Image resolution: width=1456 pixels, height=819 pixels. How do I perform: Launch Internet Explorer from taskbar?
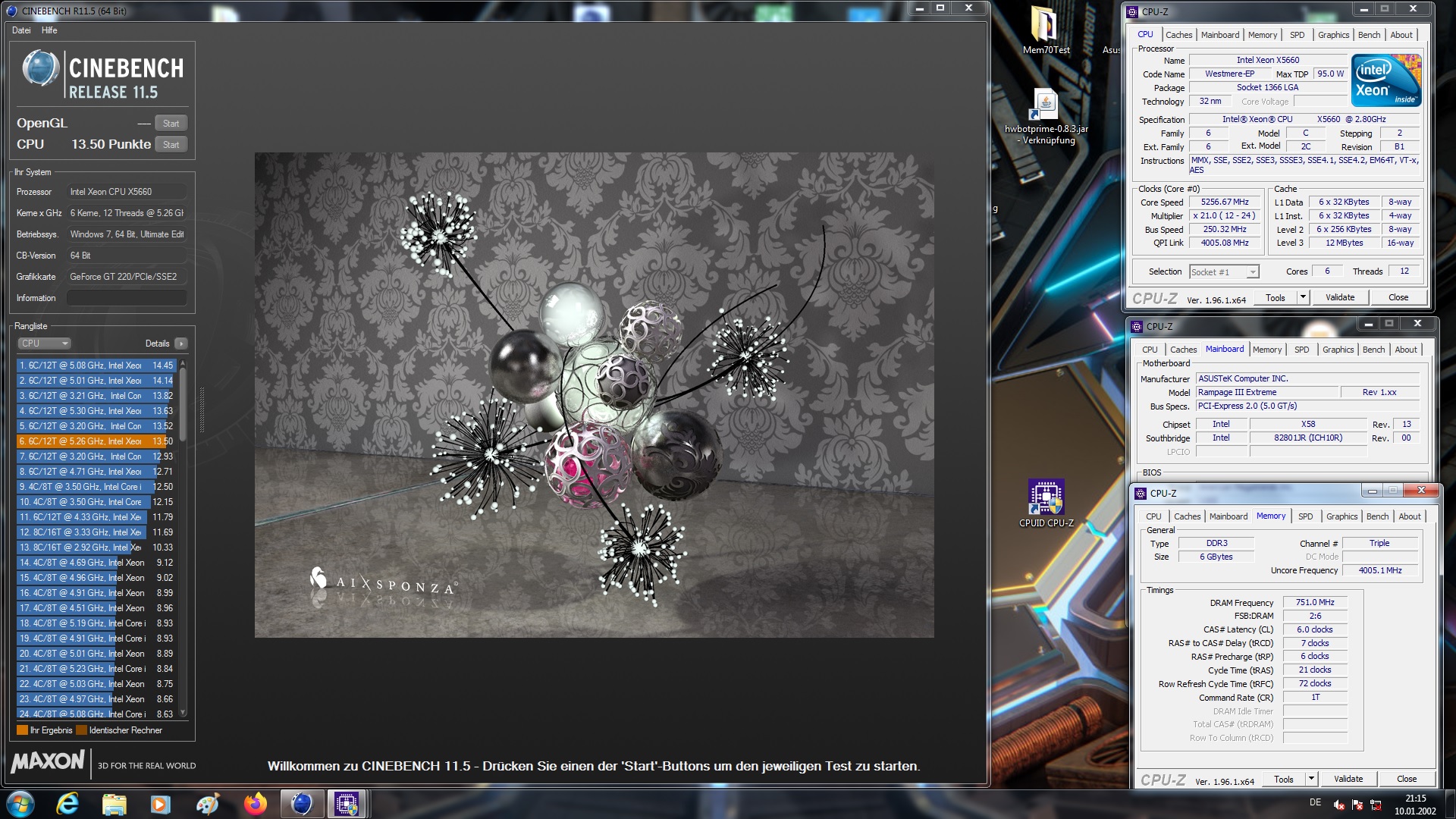click(x=68, y=804)
